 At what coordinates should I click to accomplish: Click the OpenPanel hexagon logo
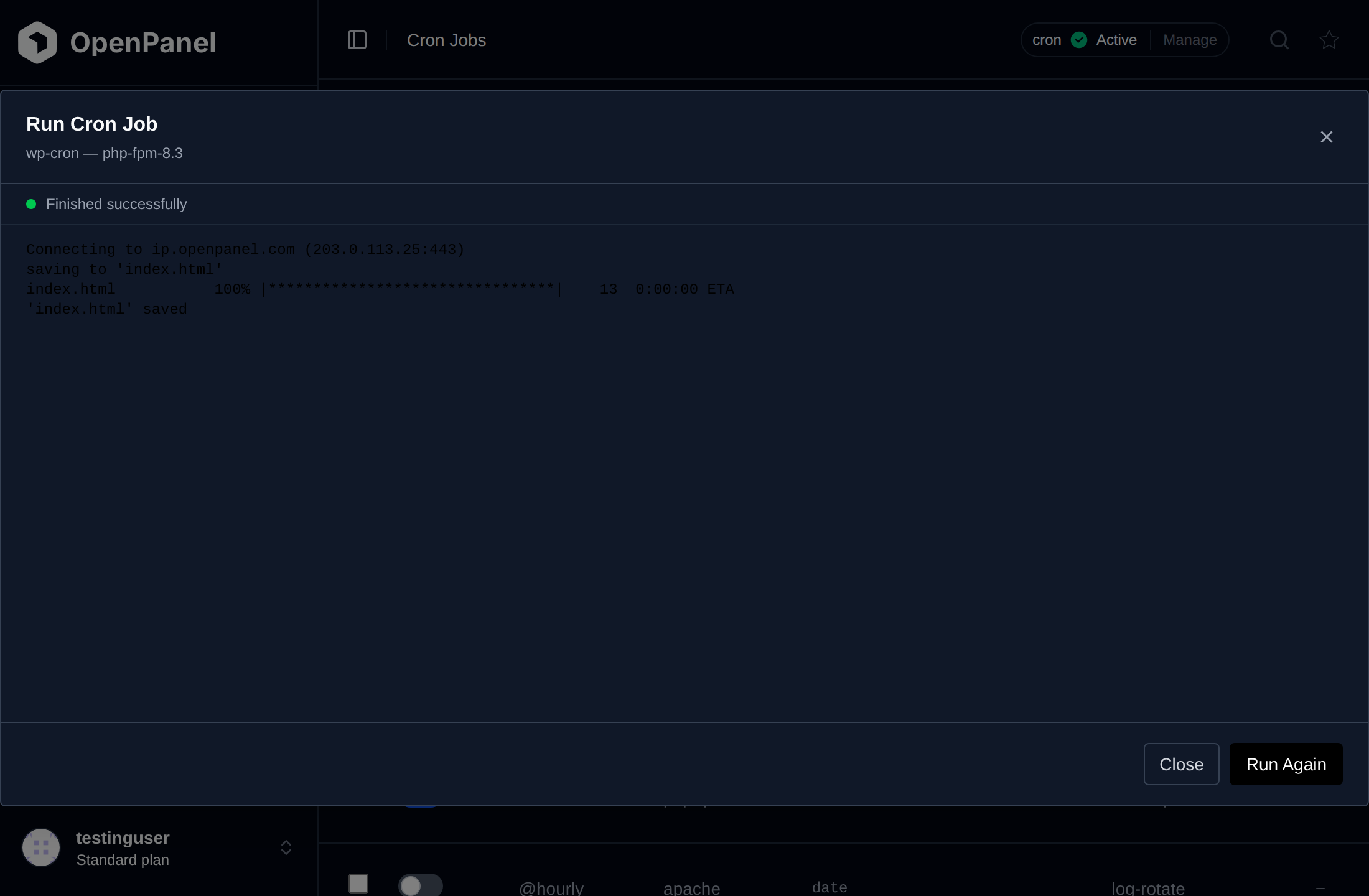pyautogui.click(x=37, y=42)
